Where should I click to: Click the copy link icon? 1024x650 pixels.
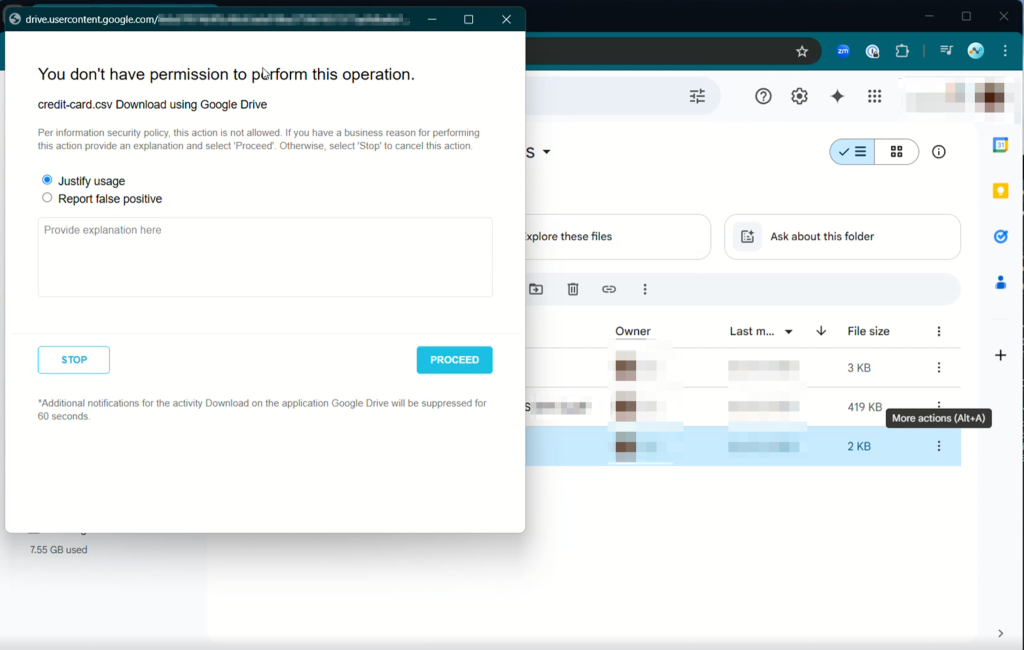pyautogui.click(x=609, y=289)
